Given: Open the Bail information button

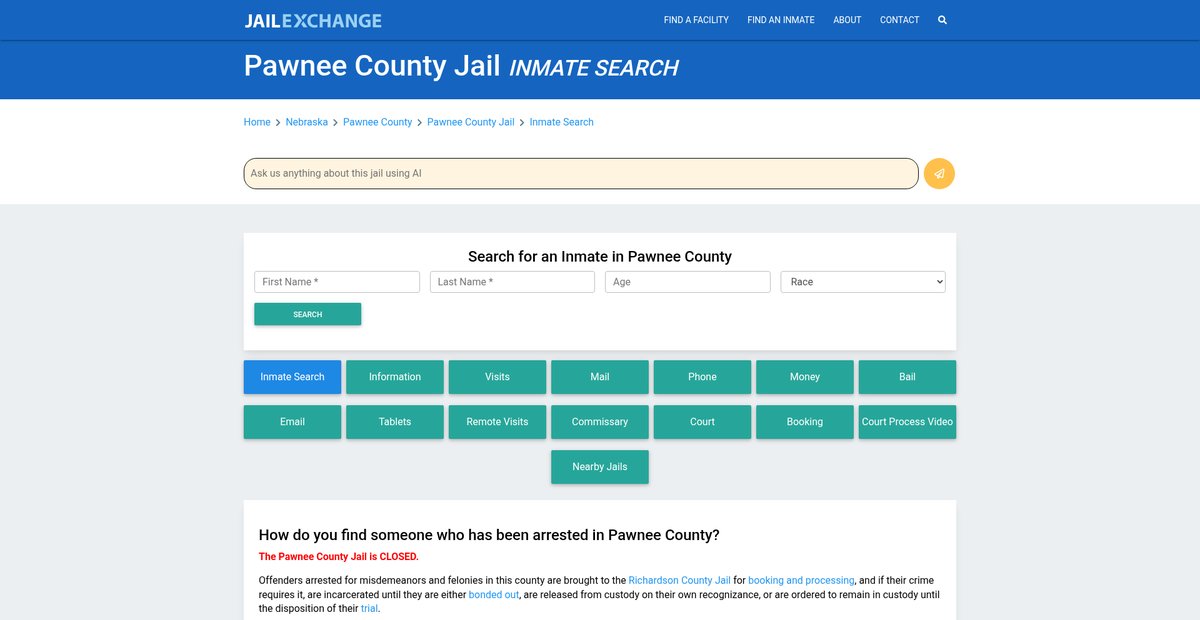Looking at the screenshot, I should [x=907, y=377].
